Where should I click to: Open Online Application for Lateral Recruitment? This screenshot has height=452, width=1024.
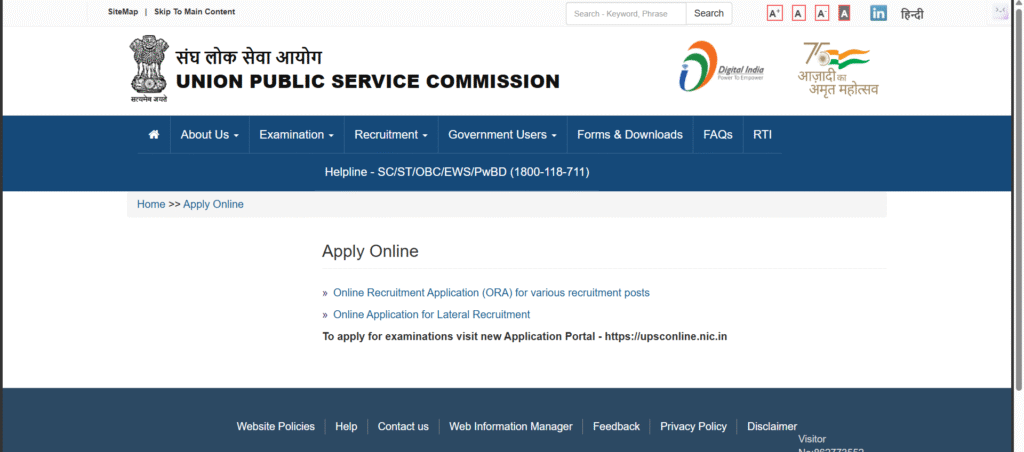[432, 314]
